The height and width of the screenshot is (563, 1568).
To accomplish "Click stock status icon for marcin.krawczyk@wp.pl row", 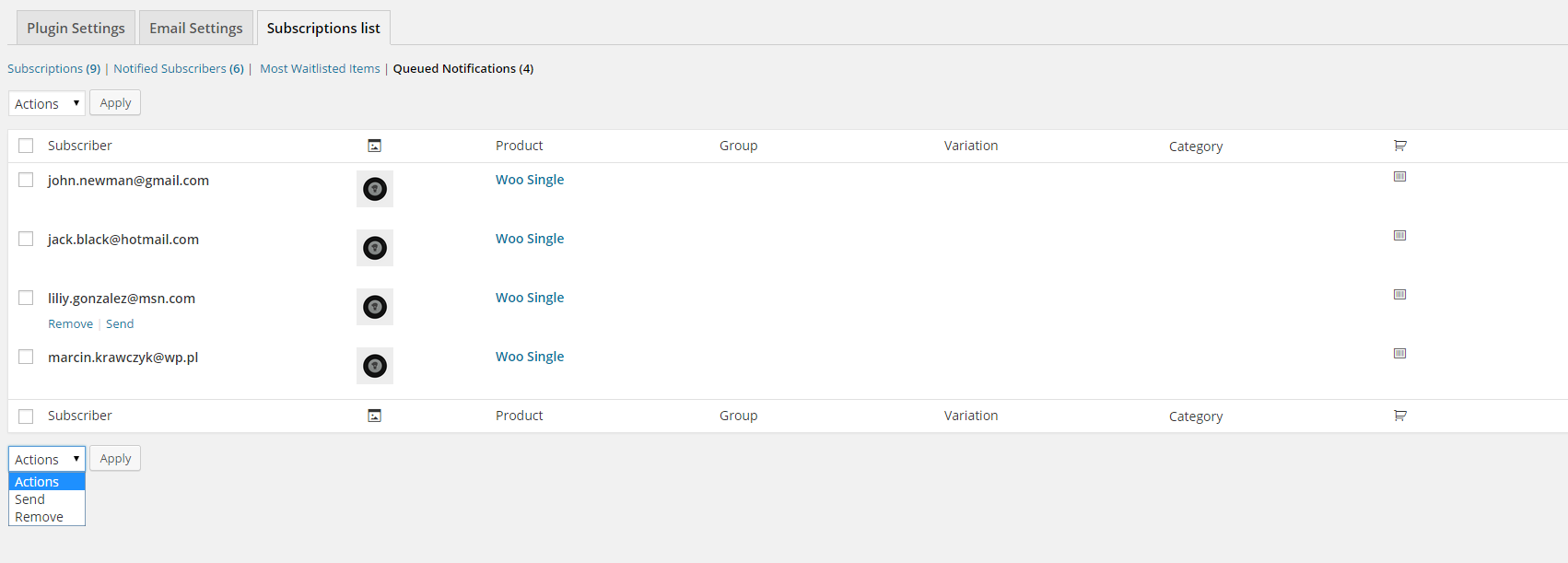I will pos(1399,353).
